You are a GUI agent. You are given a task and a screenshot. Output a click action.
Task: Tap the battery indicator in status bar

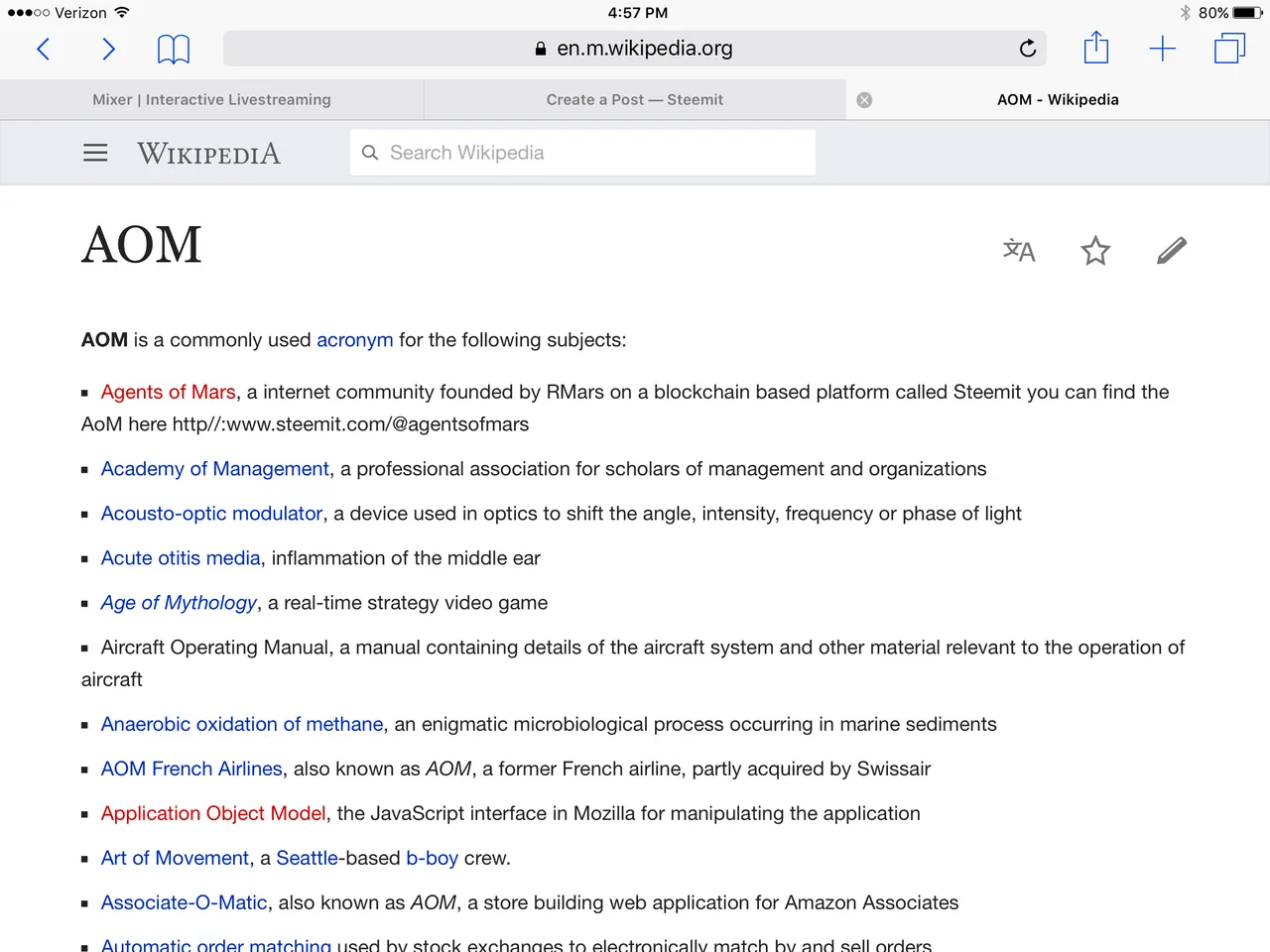pos(1248,13)
